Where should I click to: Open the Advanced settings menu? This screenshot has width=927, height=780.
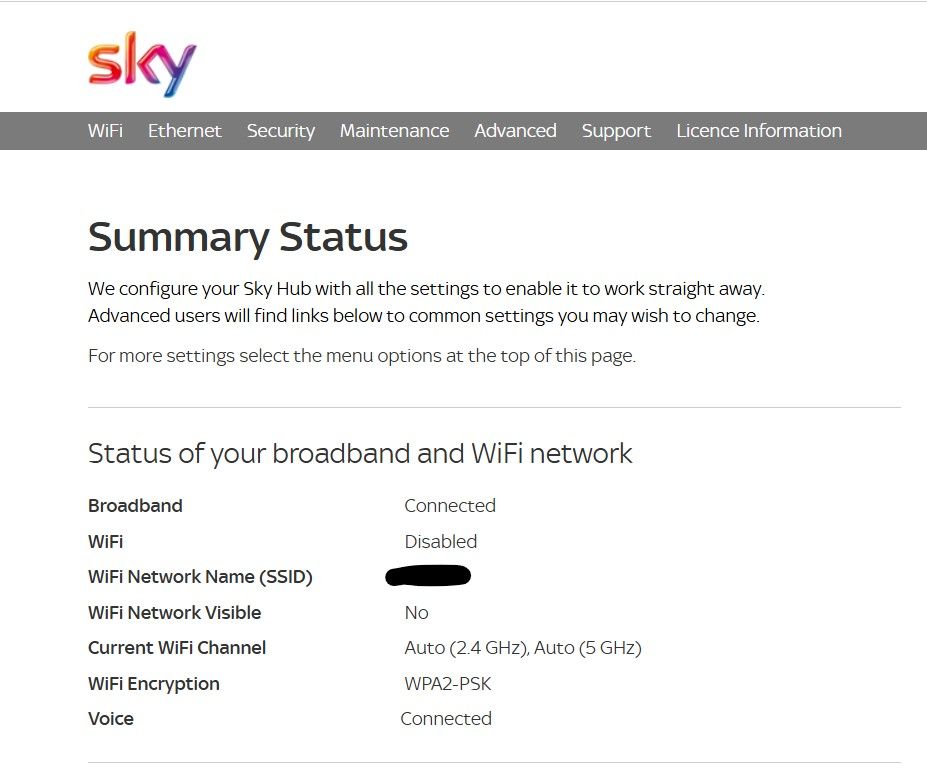[x=515, y=131]
